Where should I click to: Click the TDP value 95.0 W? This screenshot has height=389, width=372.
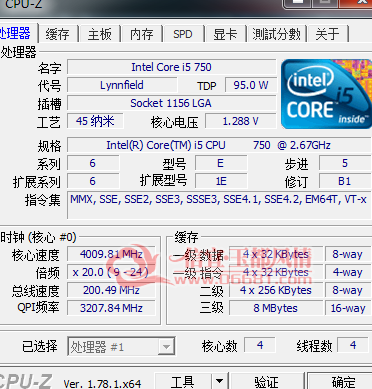coord(251,85)
